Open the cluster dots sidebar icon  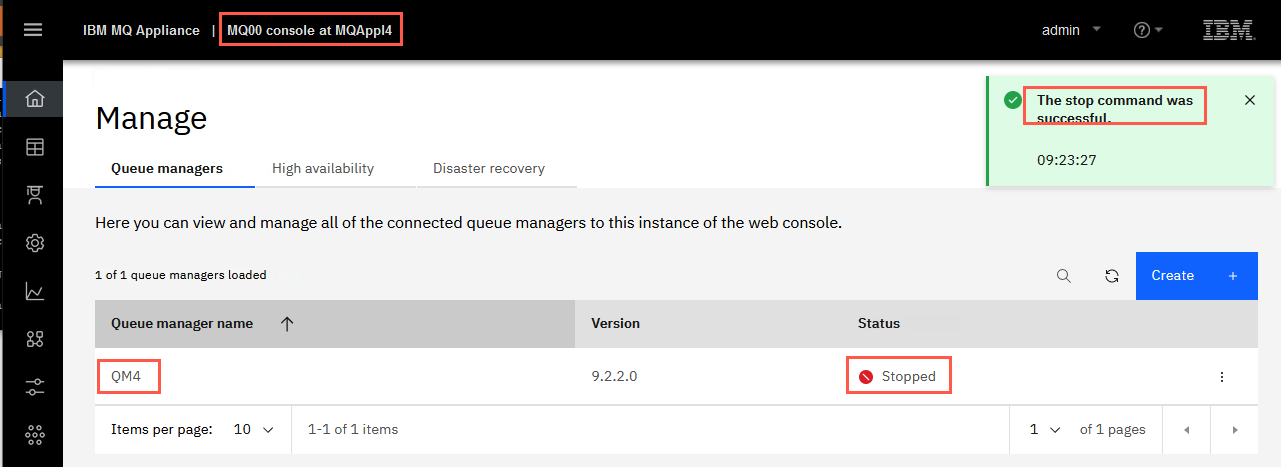35,435
